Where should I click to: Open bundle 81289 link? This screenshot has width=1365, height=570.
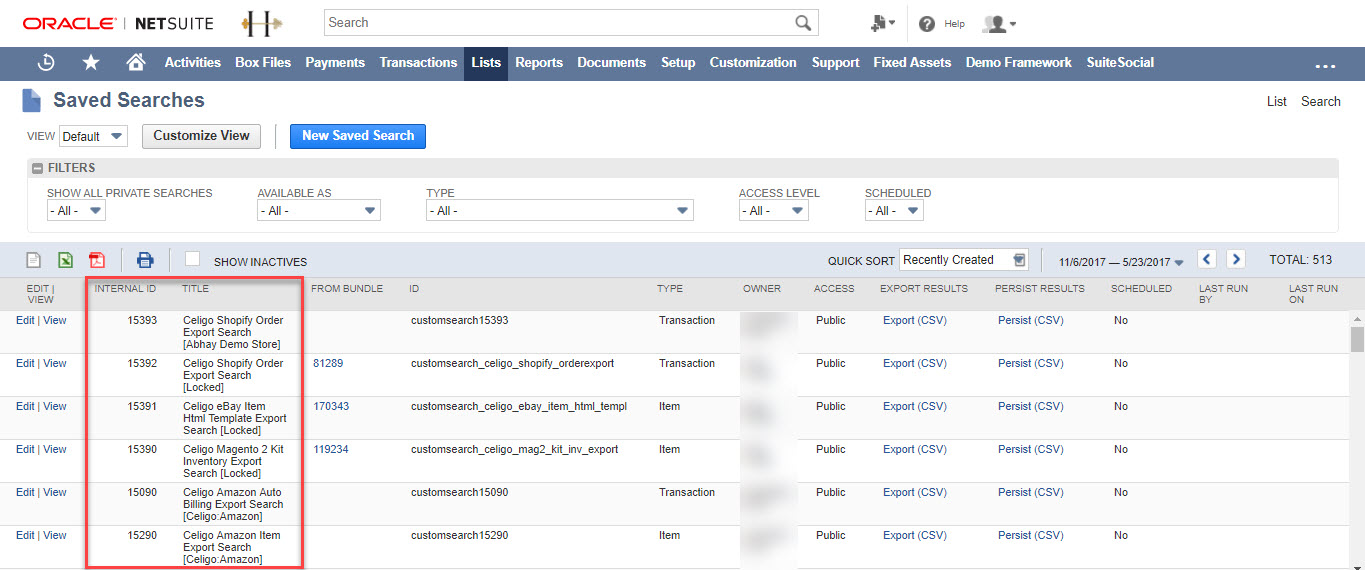(x=330, y=364)
